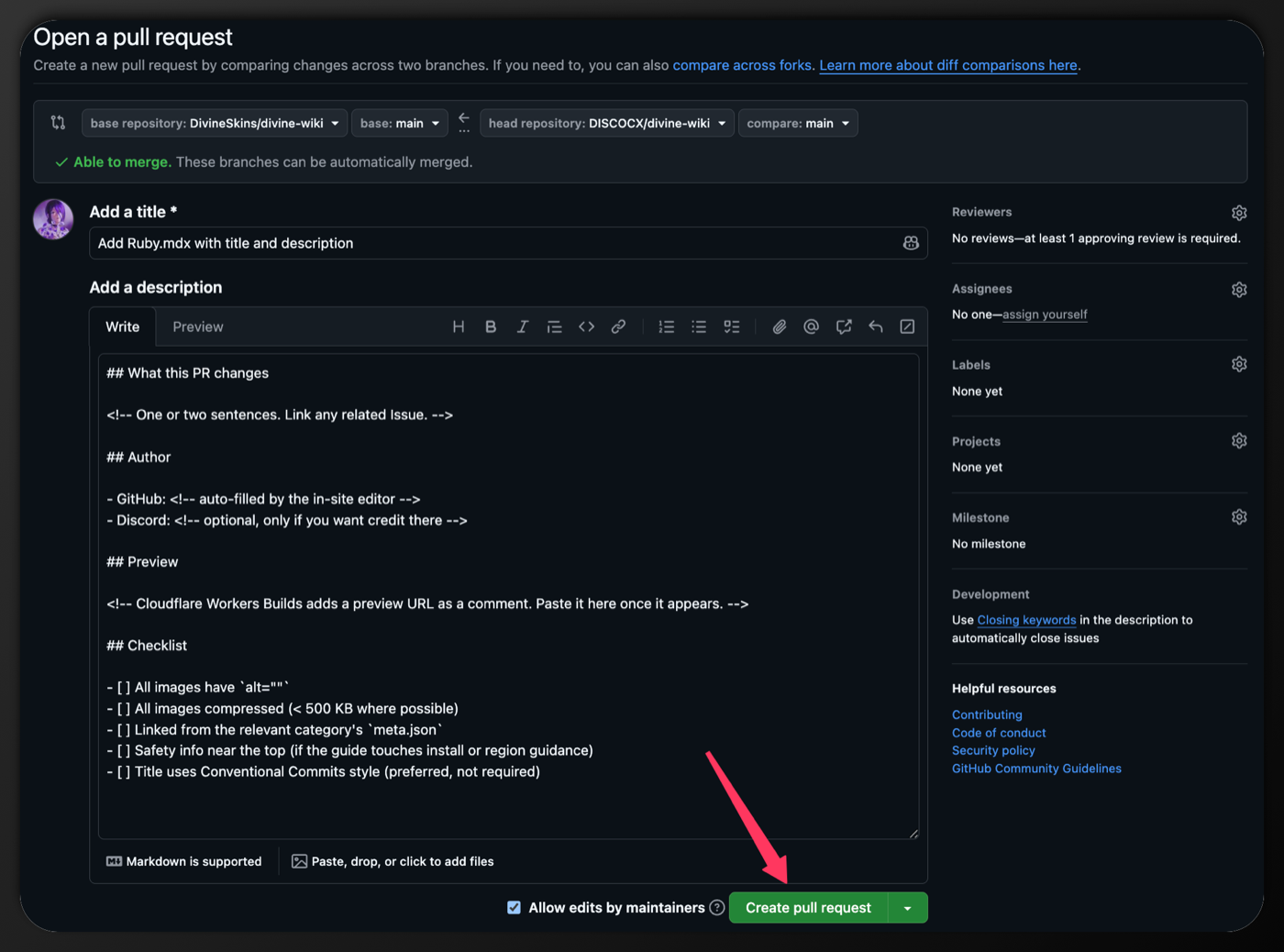The width and height of the screenshot is (1284, 952).
Task: Open the Security policy link
Action: coord(993,750)
